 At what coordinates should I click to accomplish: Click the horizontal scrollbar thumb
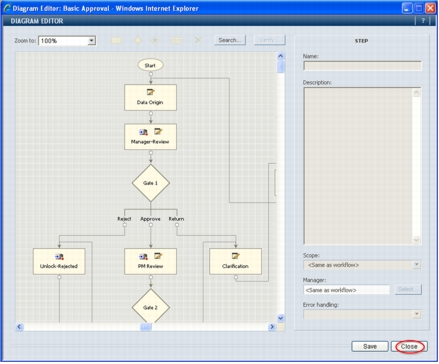point(146,327)
